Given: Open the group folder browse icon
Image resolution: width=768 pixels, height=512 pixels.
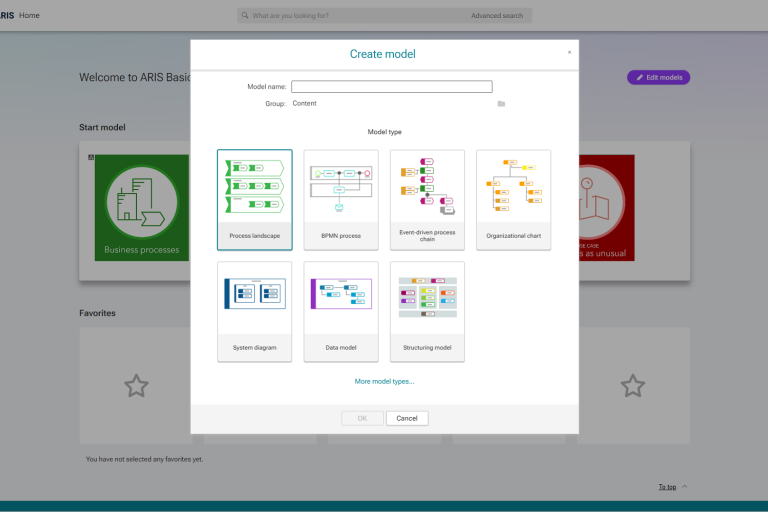Looking at the screenshot, I should (501, 103).
